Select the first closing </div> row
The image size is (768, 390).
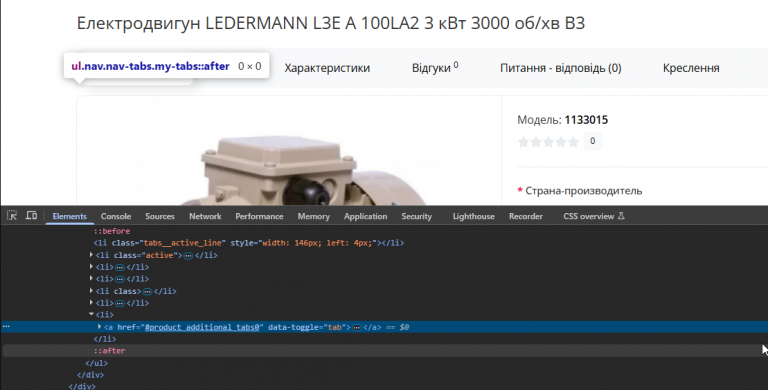(91, 375)
